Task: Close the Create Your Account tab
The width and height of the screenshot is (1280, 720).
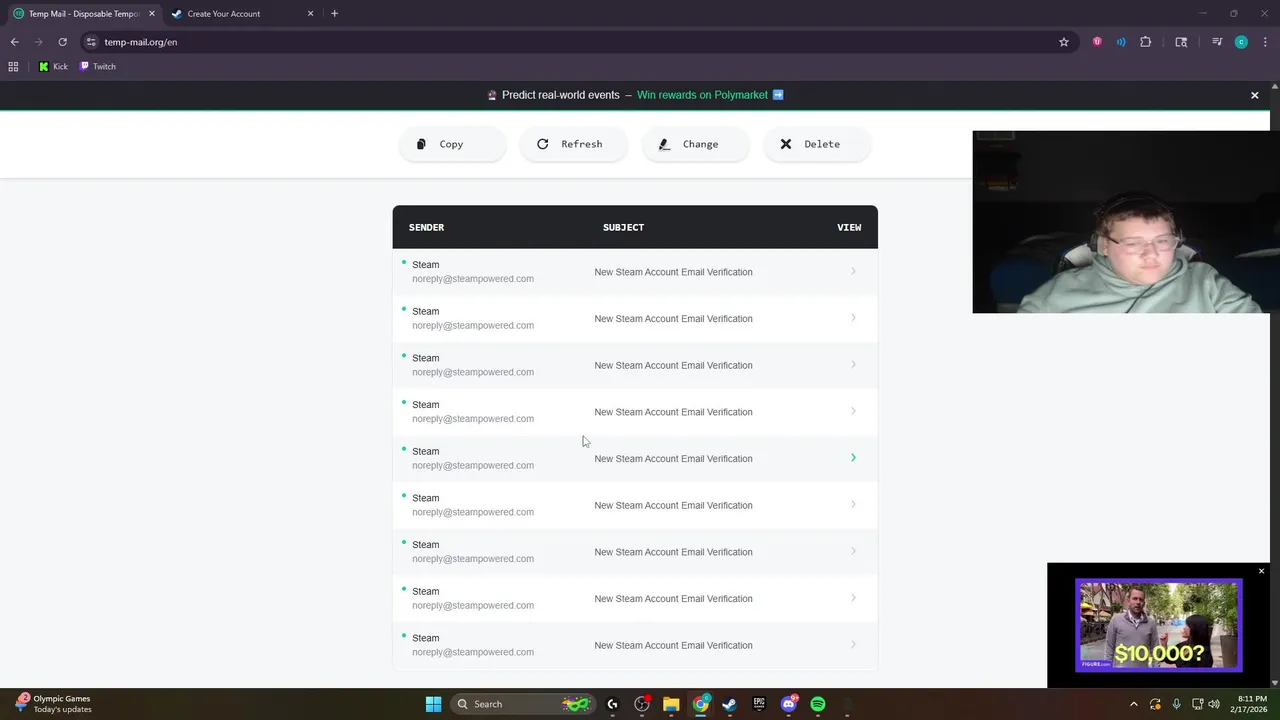Action: (310, 14)
